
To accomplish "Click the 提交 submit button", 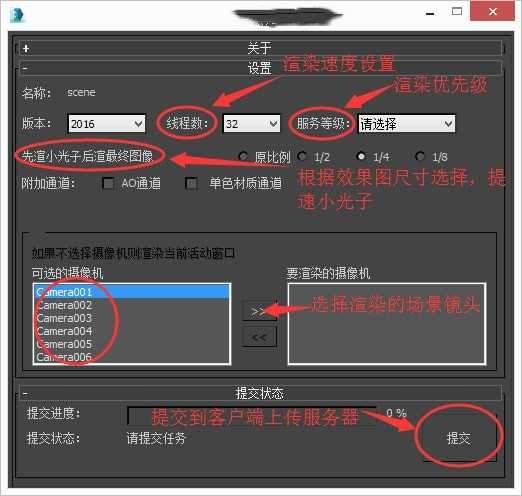I will pyautogui.click(x=459, y=438).
